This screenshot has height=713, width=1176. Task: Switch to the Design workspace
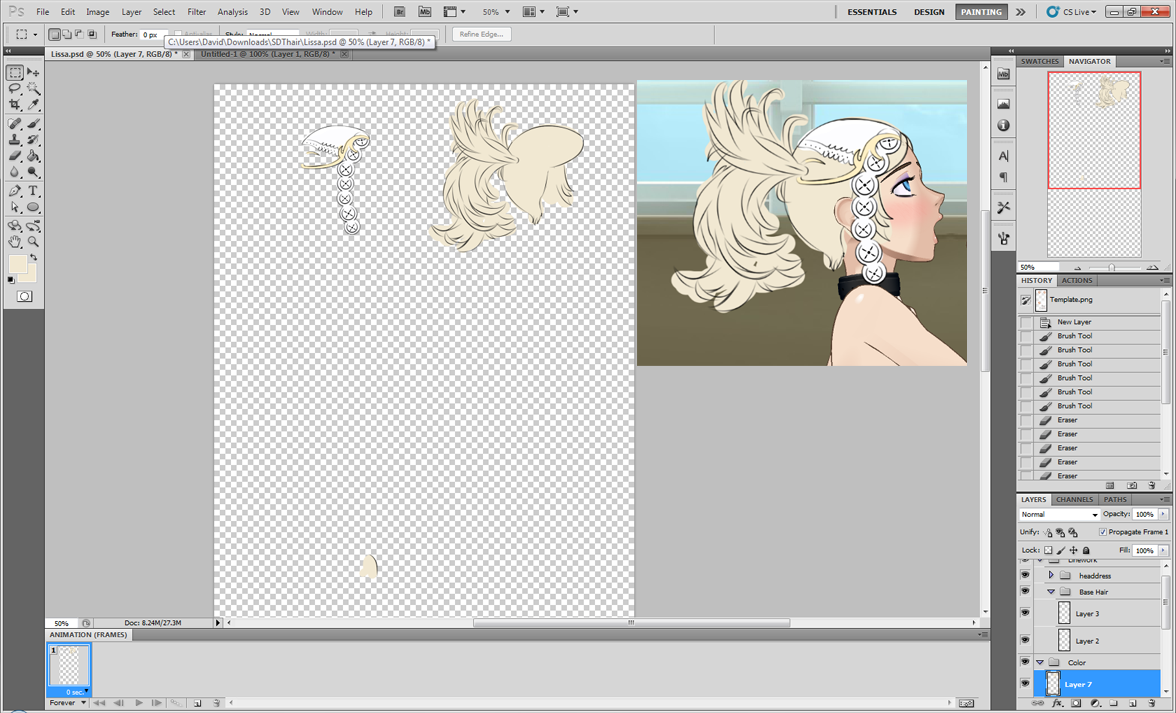929,12
